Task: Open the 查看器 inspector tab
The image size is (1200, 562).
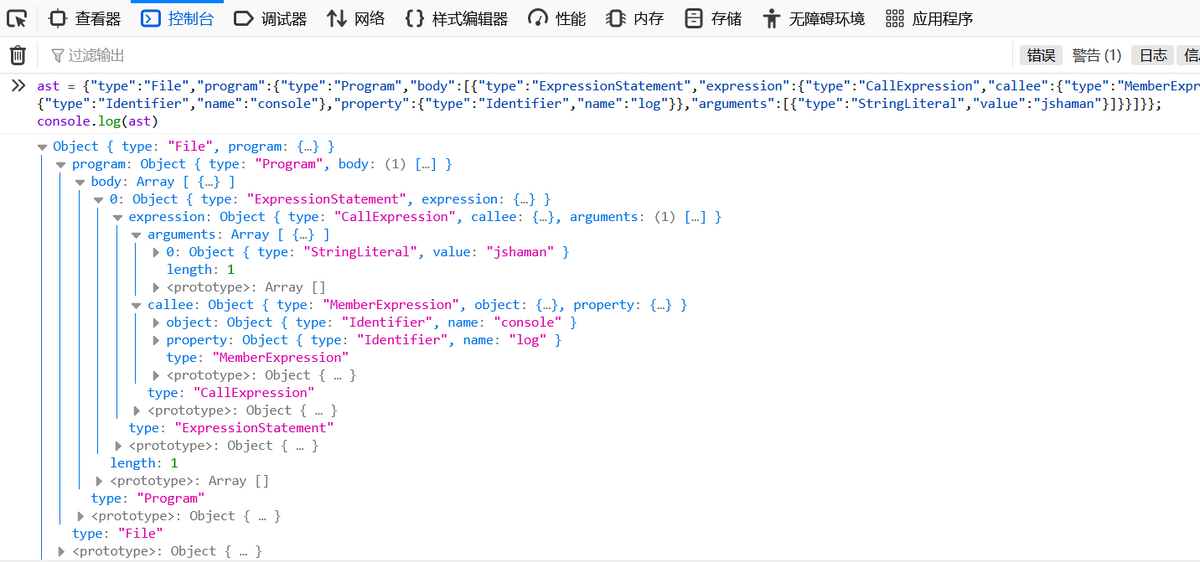Action: 85,18
